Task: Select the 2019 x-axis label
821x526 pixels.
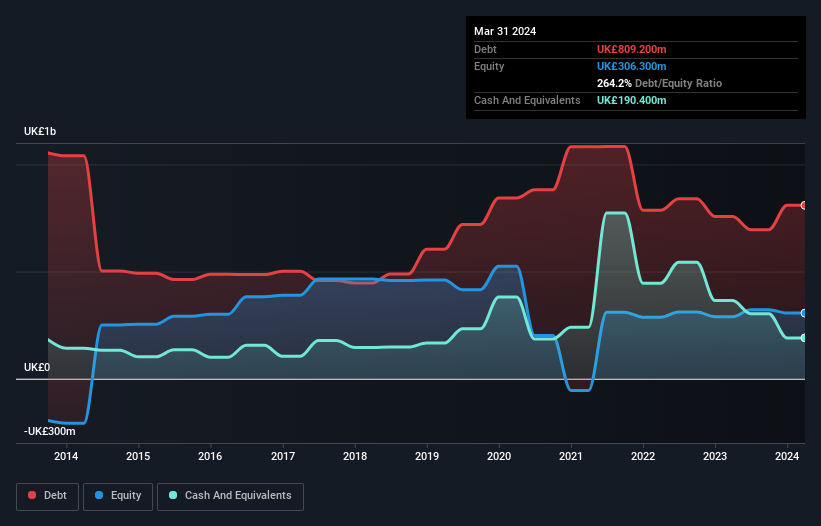Action: (x=427, y=456)
